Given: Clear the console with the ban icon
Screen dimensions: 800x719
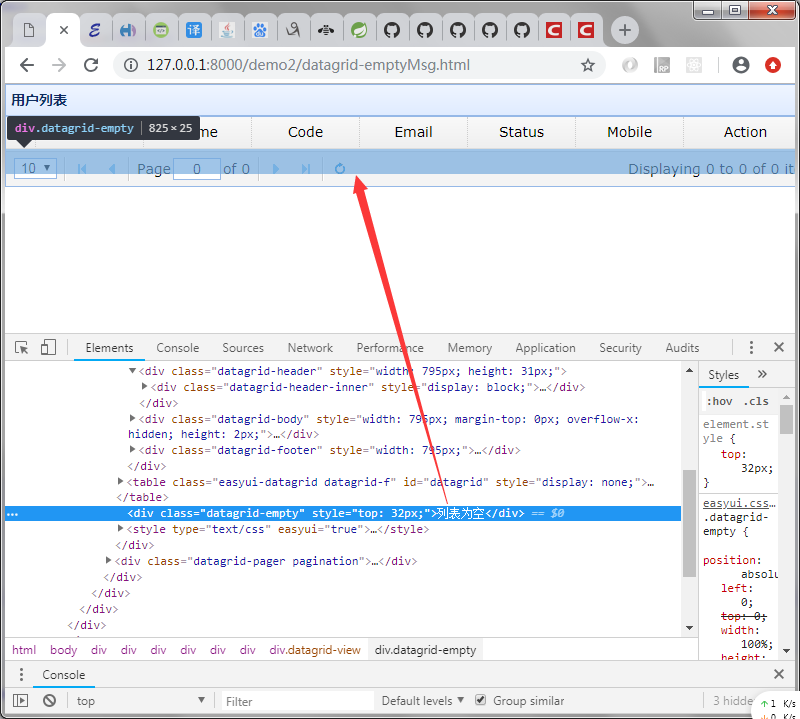Looking at the screenshot, I should [x=49, y=701].
